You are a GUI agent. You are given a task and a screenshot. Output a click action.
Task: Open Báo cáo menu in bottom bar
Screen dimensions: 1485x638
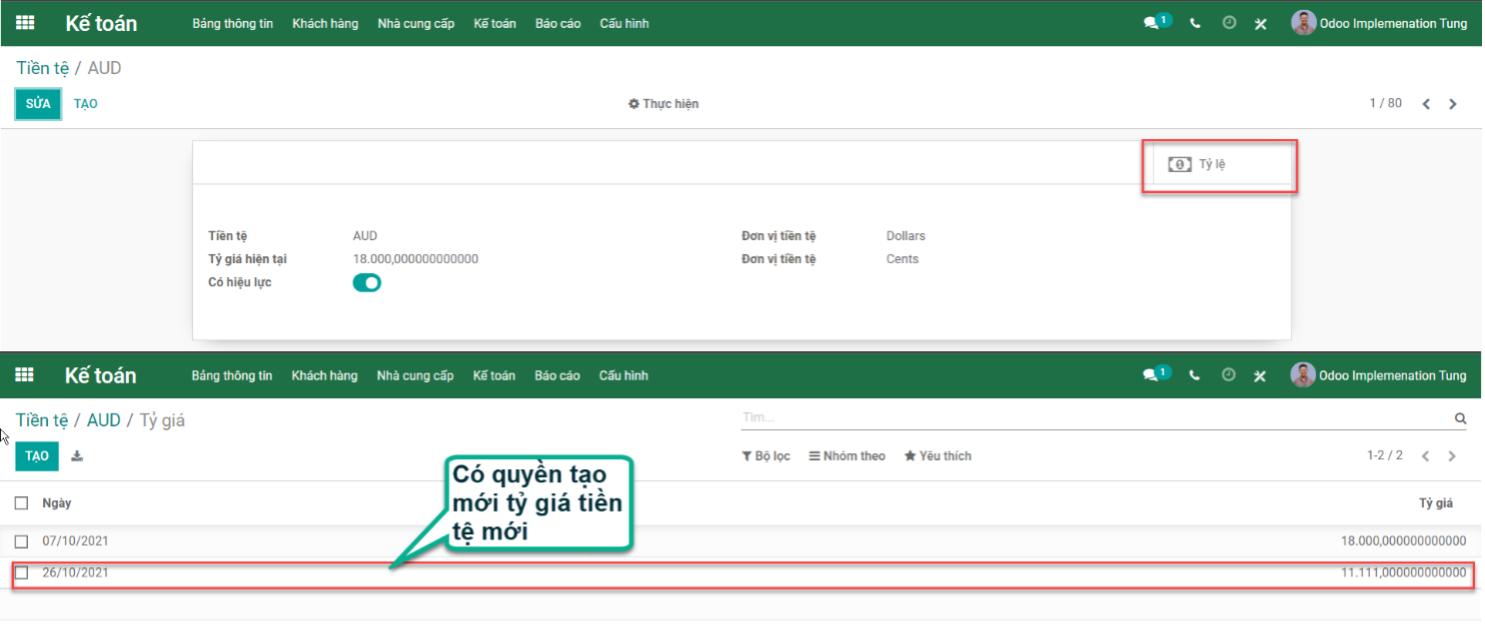(x=557, y=375)
